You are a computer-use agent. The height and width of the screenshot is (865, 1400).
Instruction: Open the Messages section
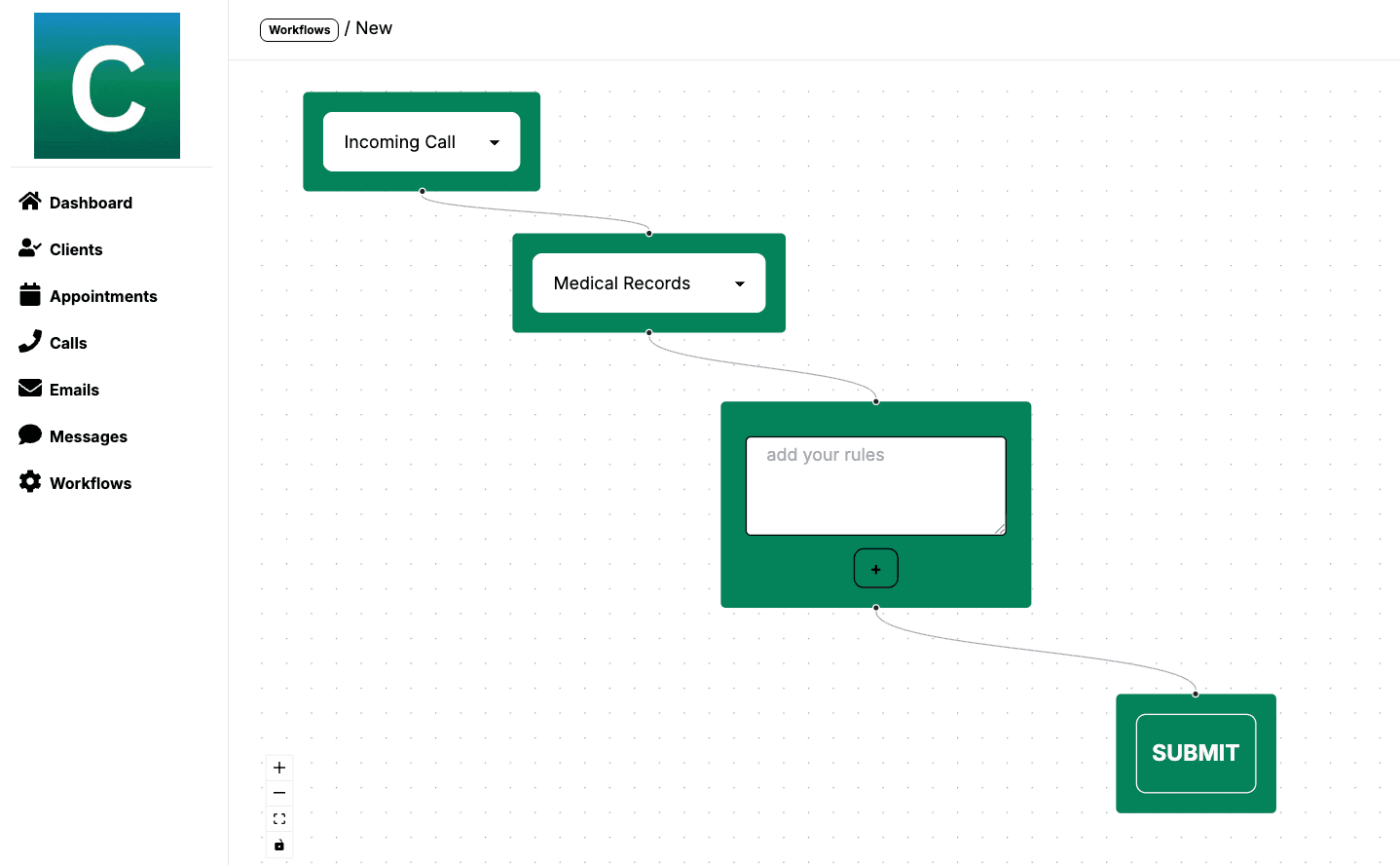point(89,436)
